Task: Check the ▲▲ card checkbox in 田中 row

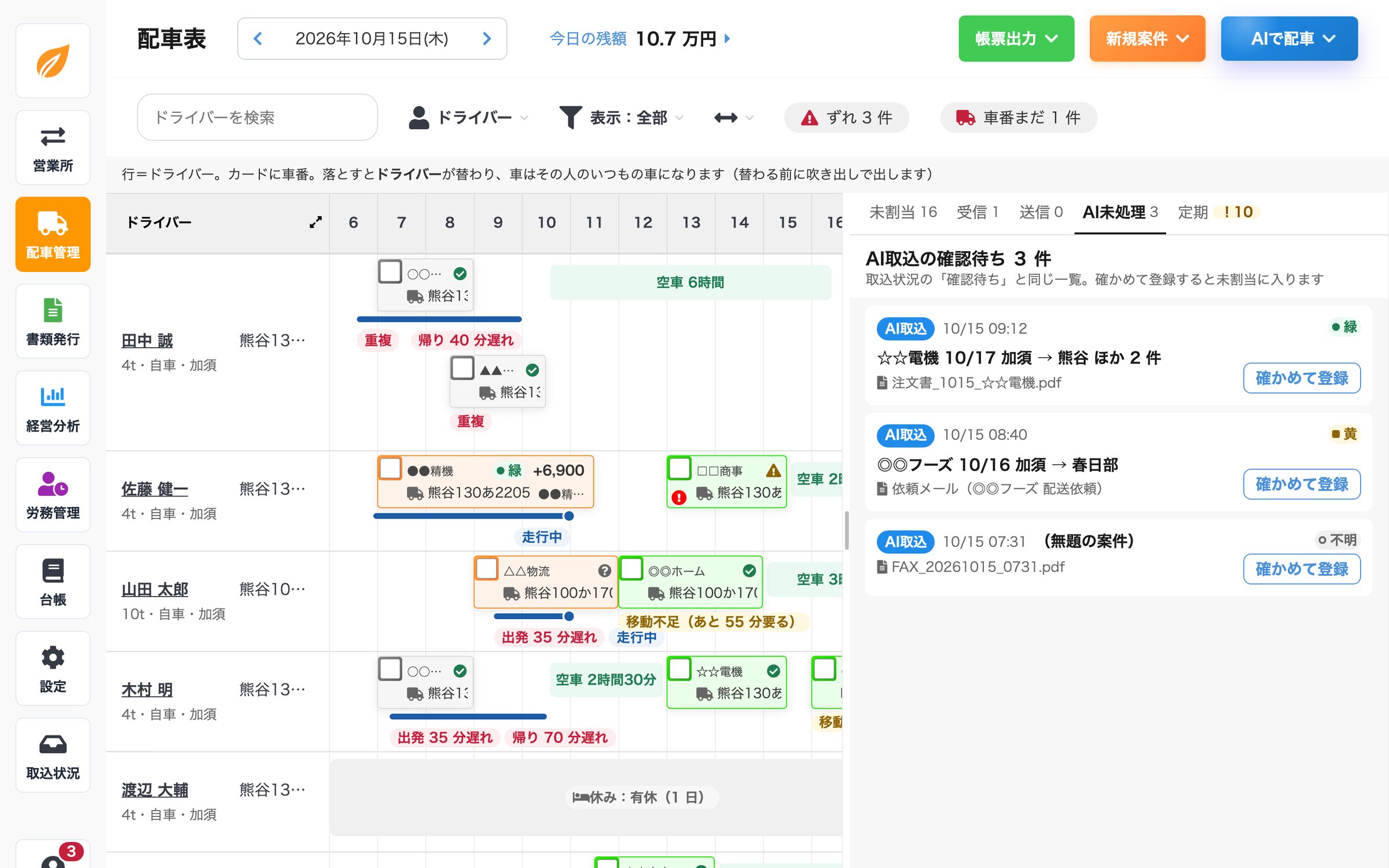Action: (x=462, y=368)
